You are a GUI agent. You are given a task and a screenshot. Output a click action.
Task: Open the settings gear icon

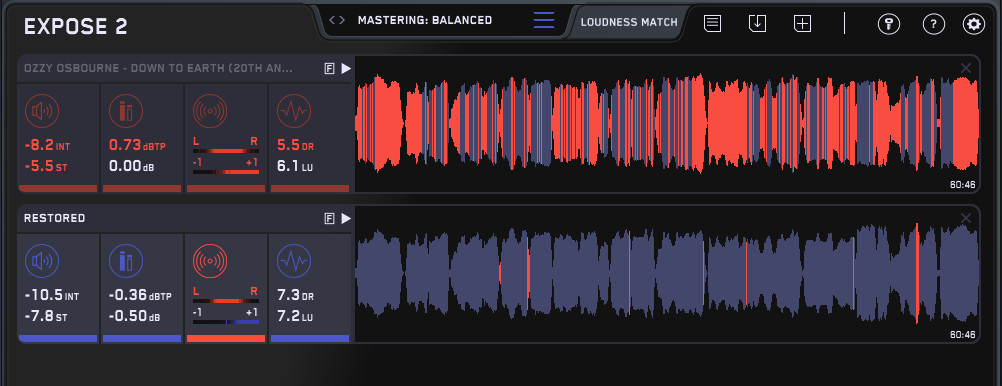pyautogui.click(x=974, y=24)
